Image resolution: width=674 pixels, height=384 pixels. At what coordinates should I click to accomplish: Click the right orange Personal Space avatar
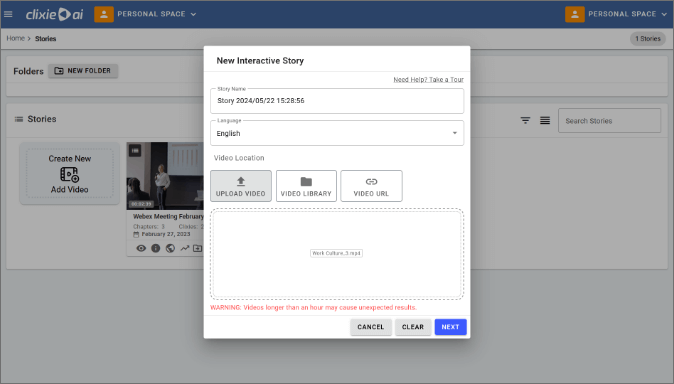[x=575, y=14]
